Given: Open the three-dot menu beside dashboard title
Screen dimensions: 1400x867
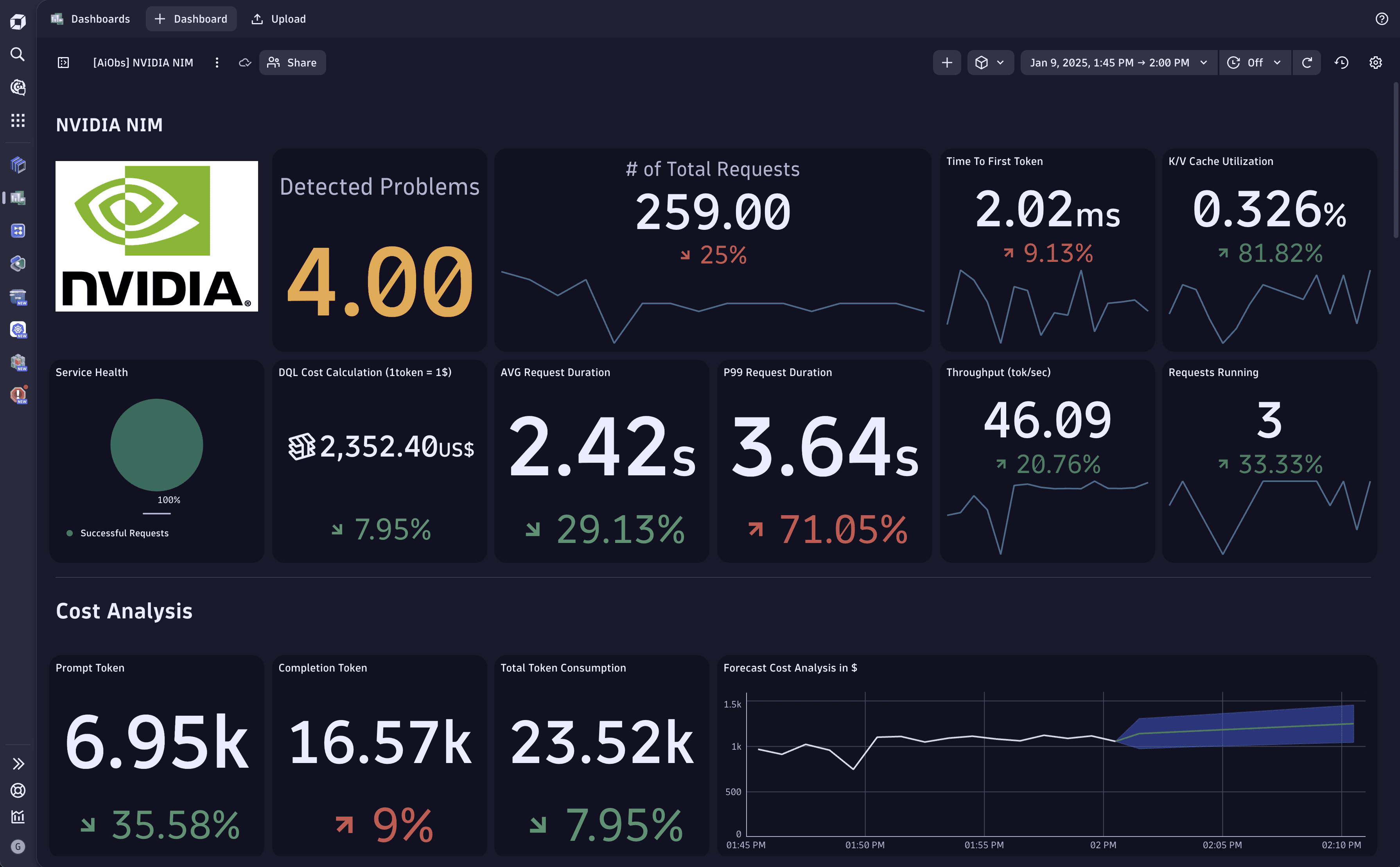Looking at the screenshot, I should (x=217, y=63).
